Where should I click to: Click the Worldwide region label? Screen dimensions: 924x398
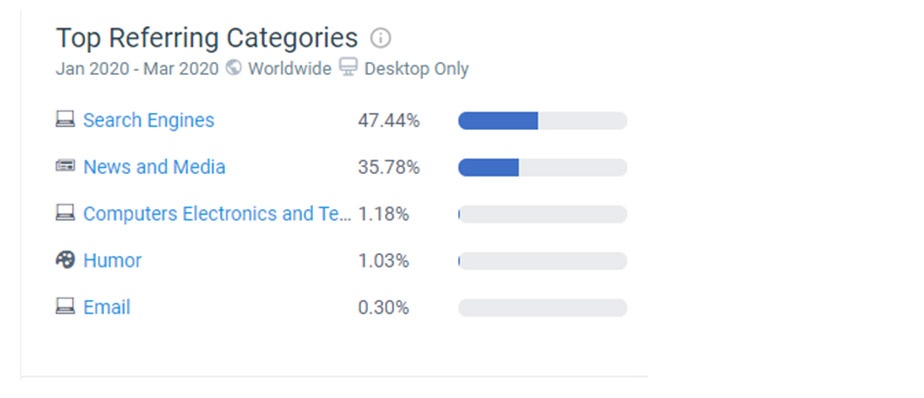click(x=289, y=69)
